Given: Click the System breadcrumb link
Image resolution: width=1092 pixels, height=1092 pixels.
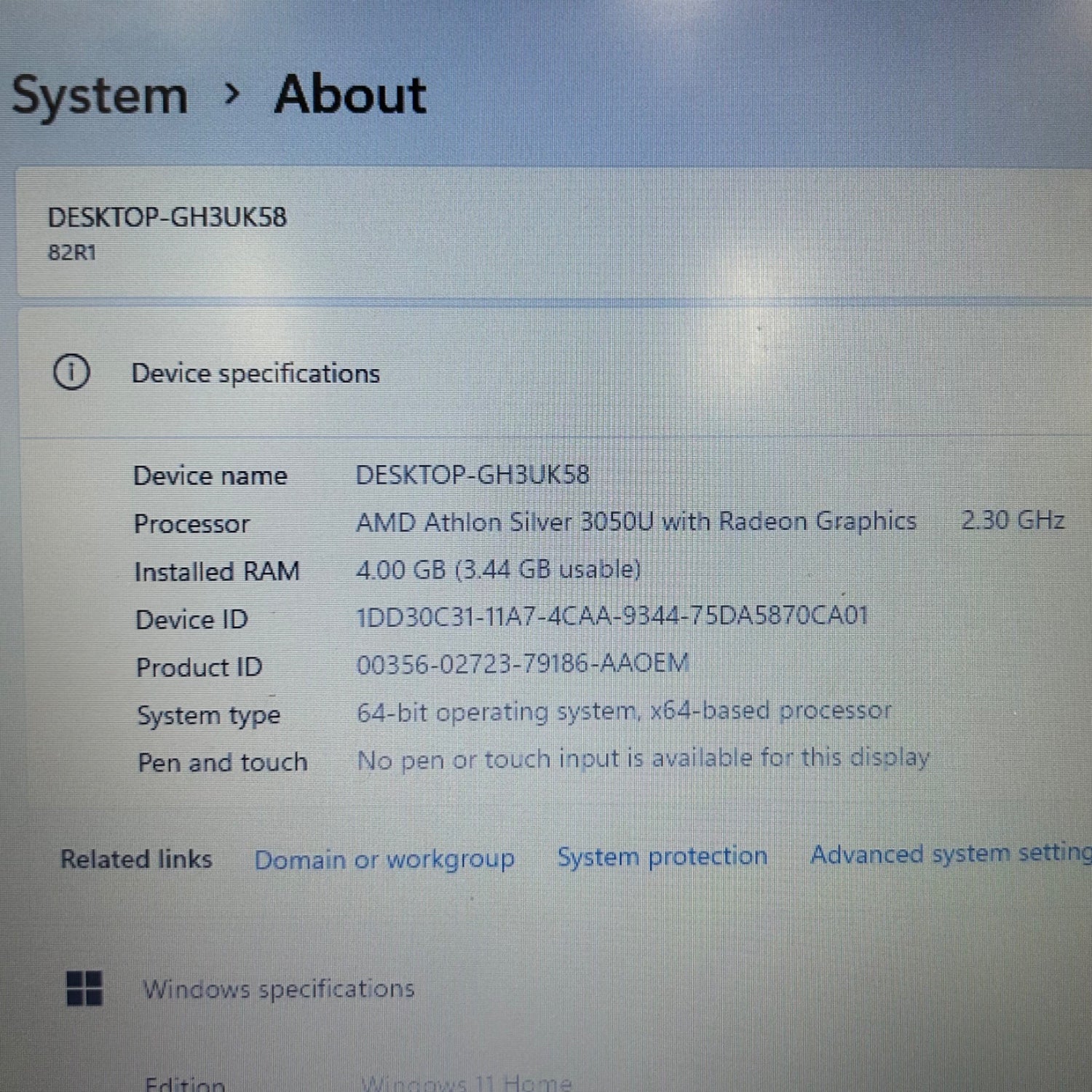Looking at the screenshot, I should click(100, 96).
